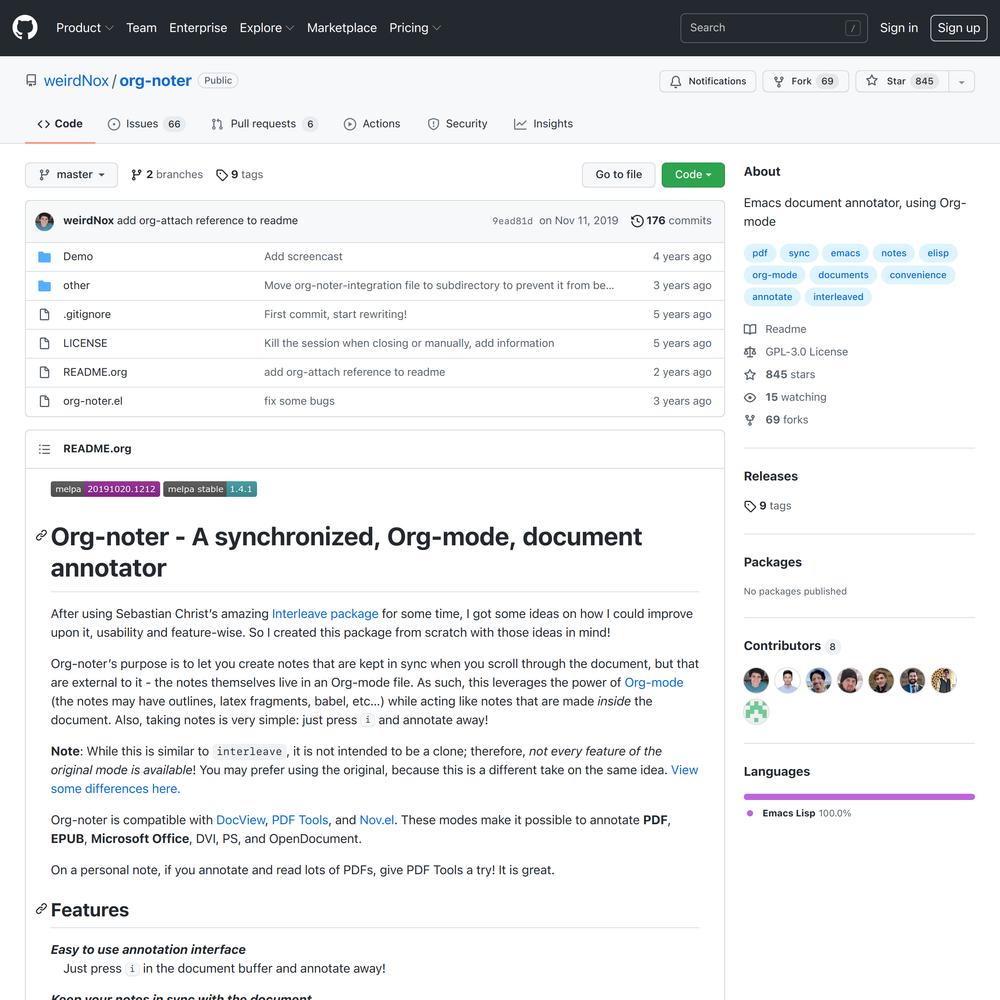This screenshot has height=1000, width=1000.
Task: Click the Sign up button
Action: pos(959,28)
